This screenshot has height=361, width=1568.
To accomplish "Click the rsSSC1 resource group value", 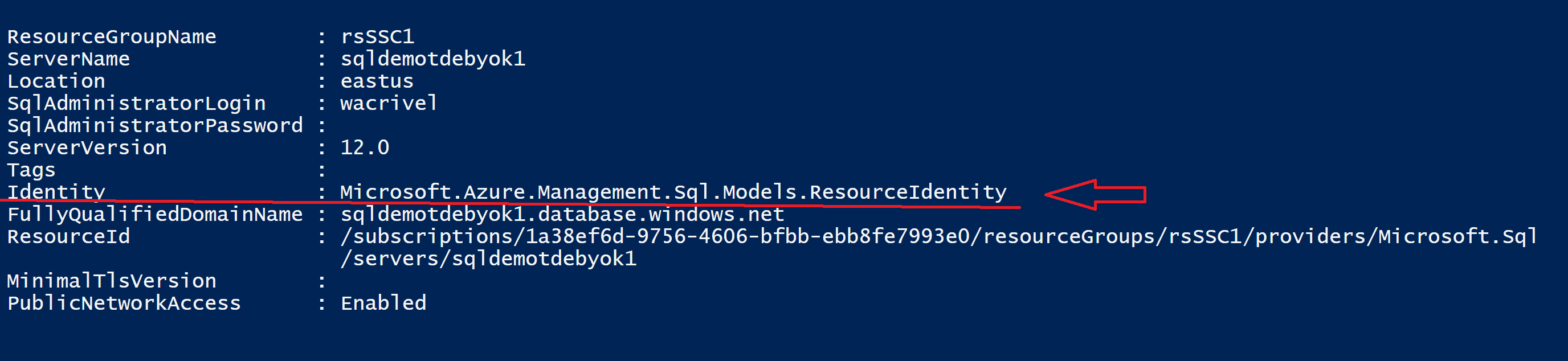I will pyautogui.click(x=377, y=37).
